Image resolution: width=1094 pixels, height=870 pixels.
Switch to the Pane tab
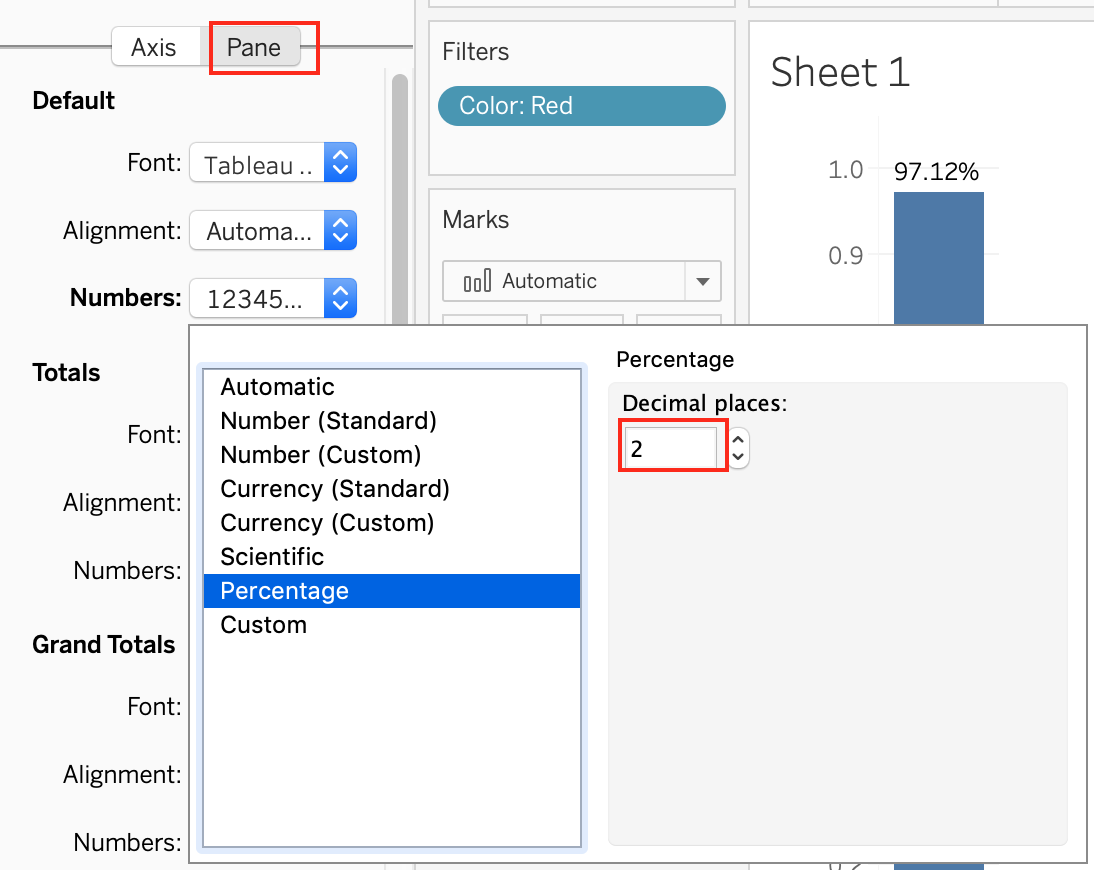pos(253,46)
